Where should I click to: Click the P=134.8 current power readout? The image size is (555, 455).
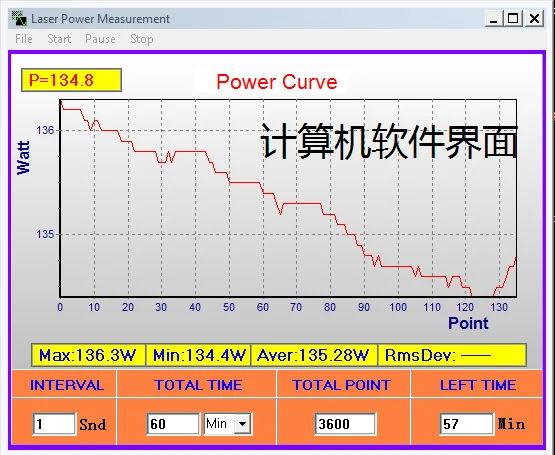(71, 80)
